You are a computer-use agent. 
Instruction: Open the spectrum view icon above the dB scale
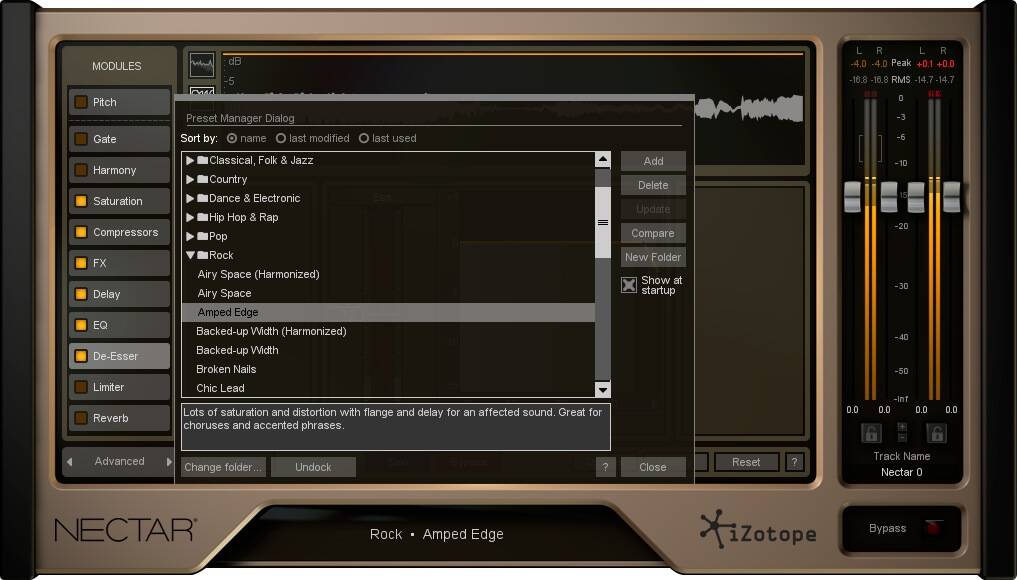click(x=202, y=65)
